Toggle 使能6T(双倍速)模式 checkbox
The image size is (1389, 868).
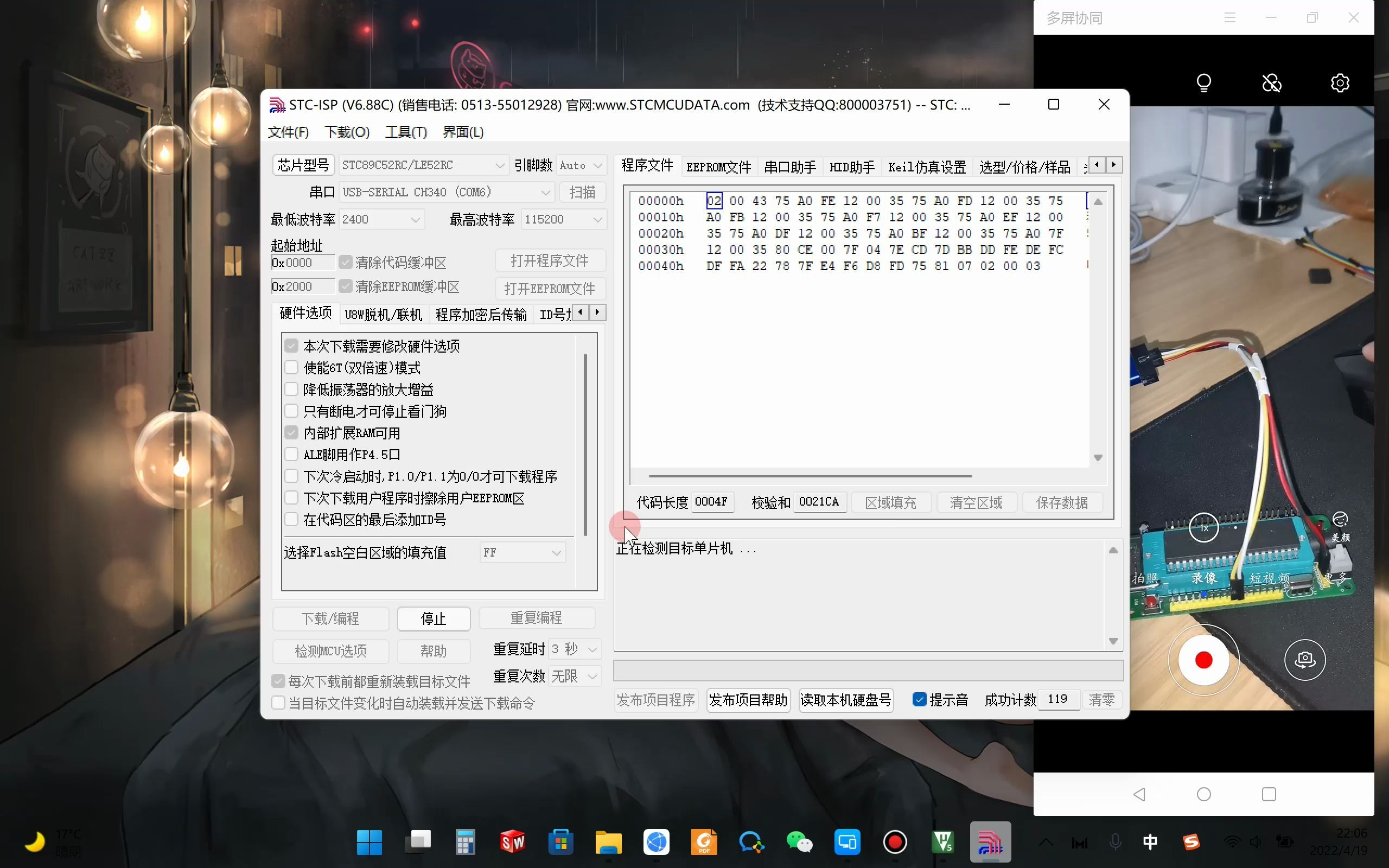(x=291, y=367)
